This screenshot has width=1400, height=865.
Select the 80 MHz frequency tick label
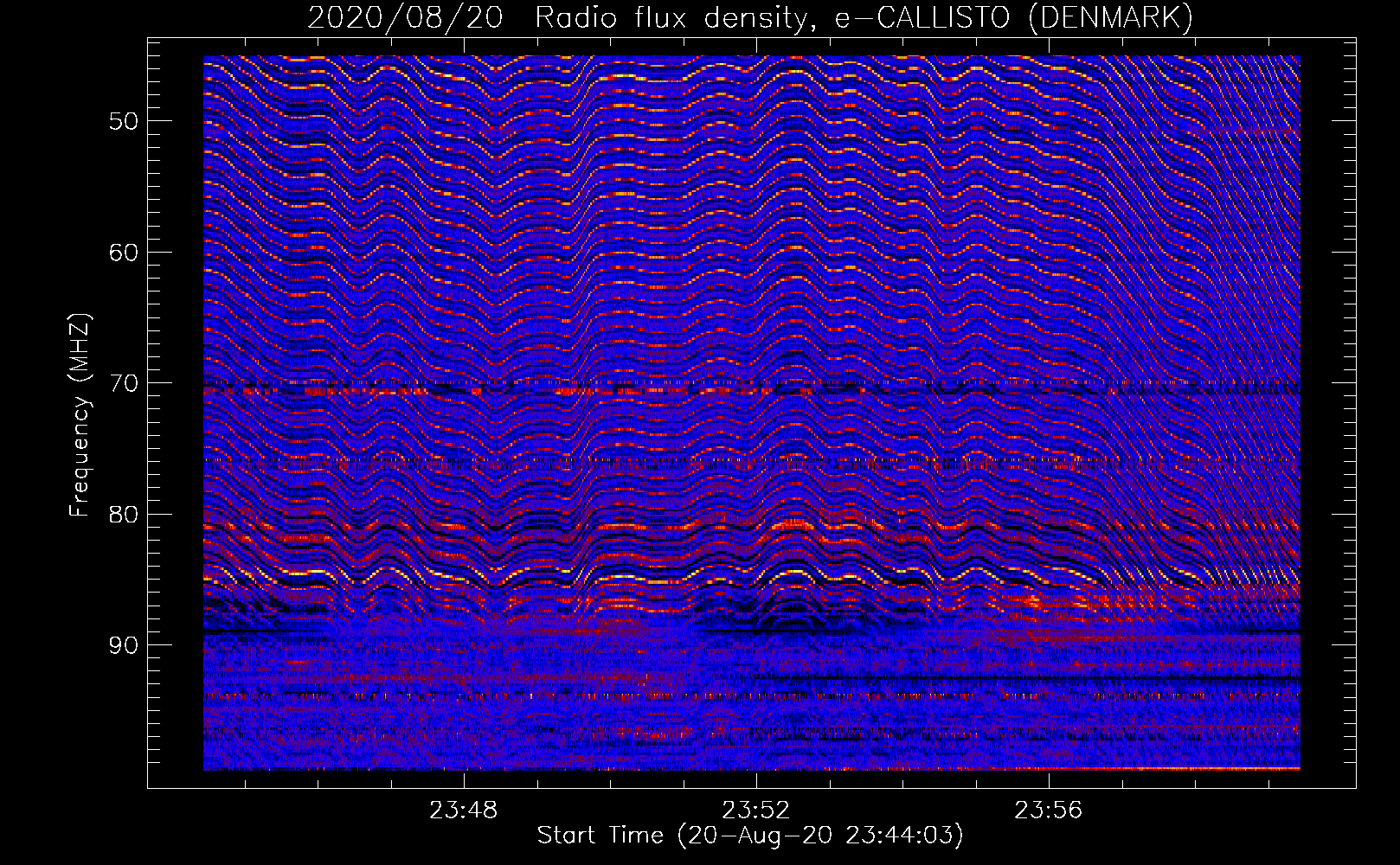pyautogui.click(x=124, y=515)
